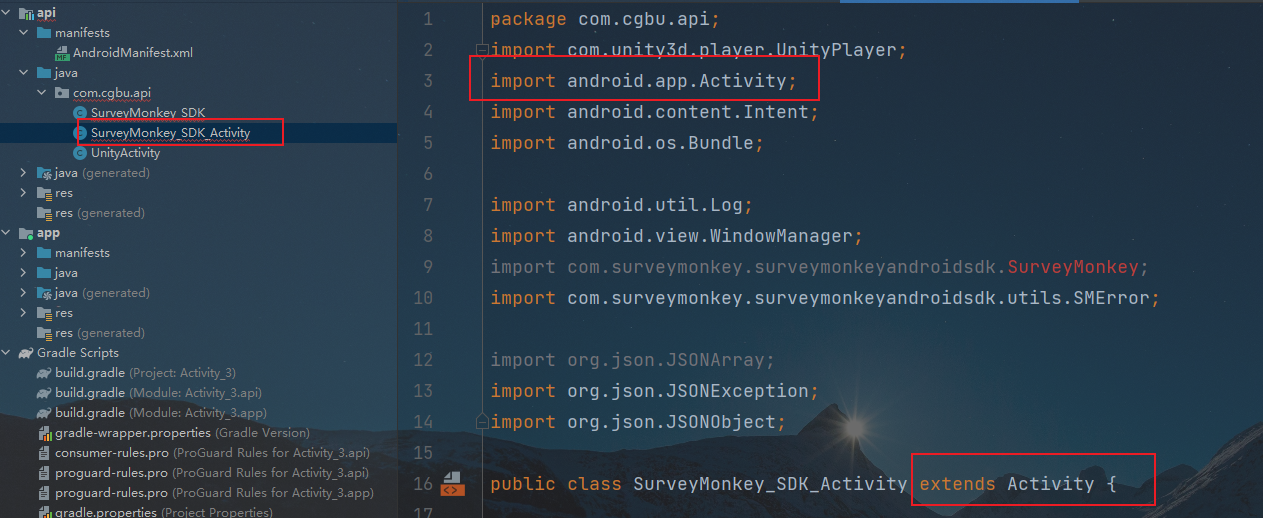Image resolution: width=1263 pixels, height=518 pixels.
Task: Click the build.gradle (Project: Activity_3) Gradle icon
Action: click(x=44, y=373)
